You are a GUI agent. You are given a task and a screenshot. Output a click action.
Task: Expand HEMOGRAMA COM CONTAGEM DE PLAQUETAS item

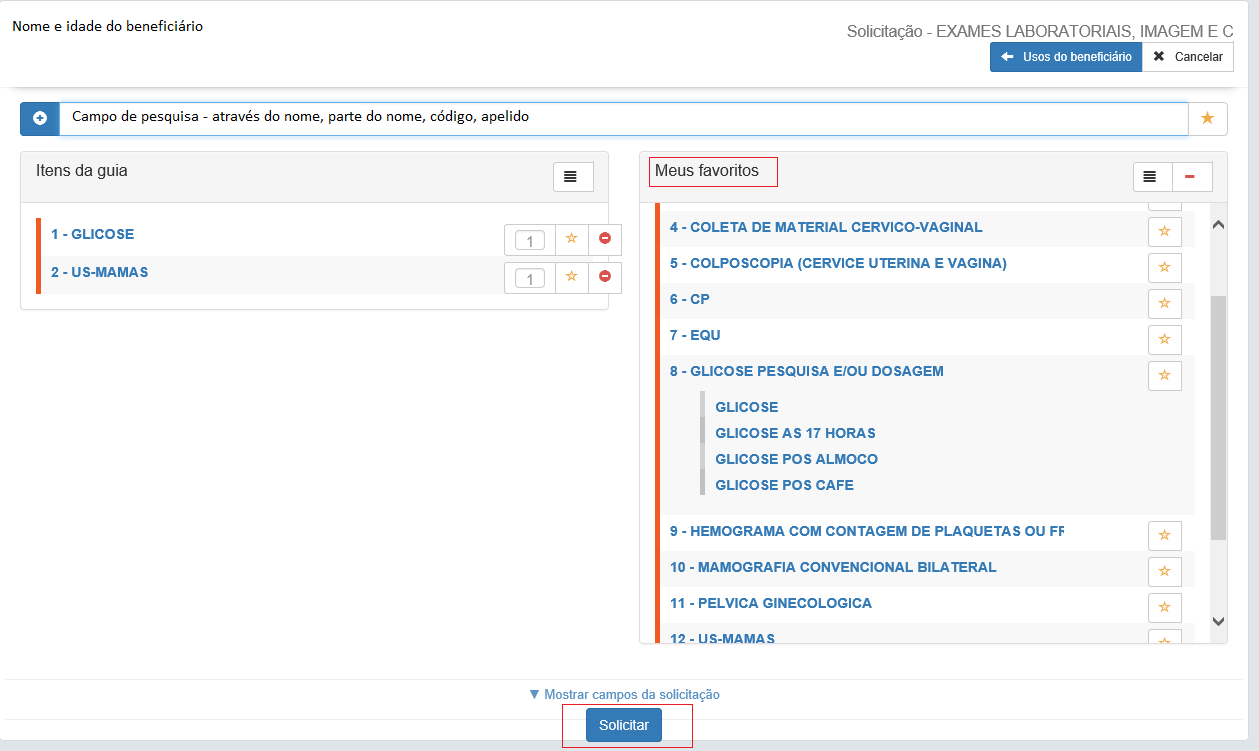[x=866, y=531]
